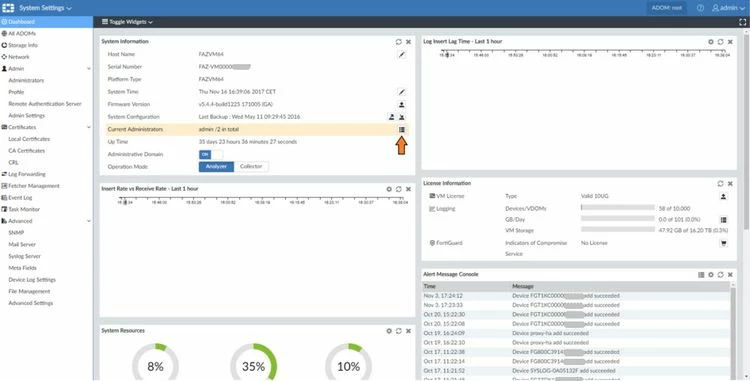750x381 pixels.
Task: Select Collector operation mode
Action: point(251,167)
